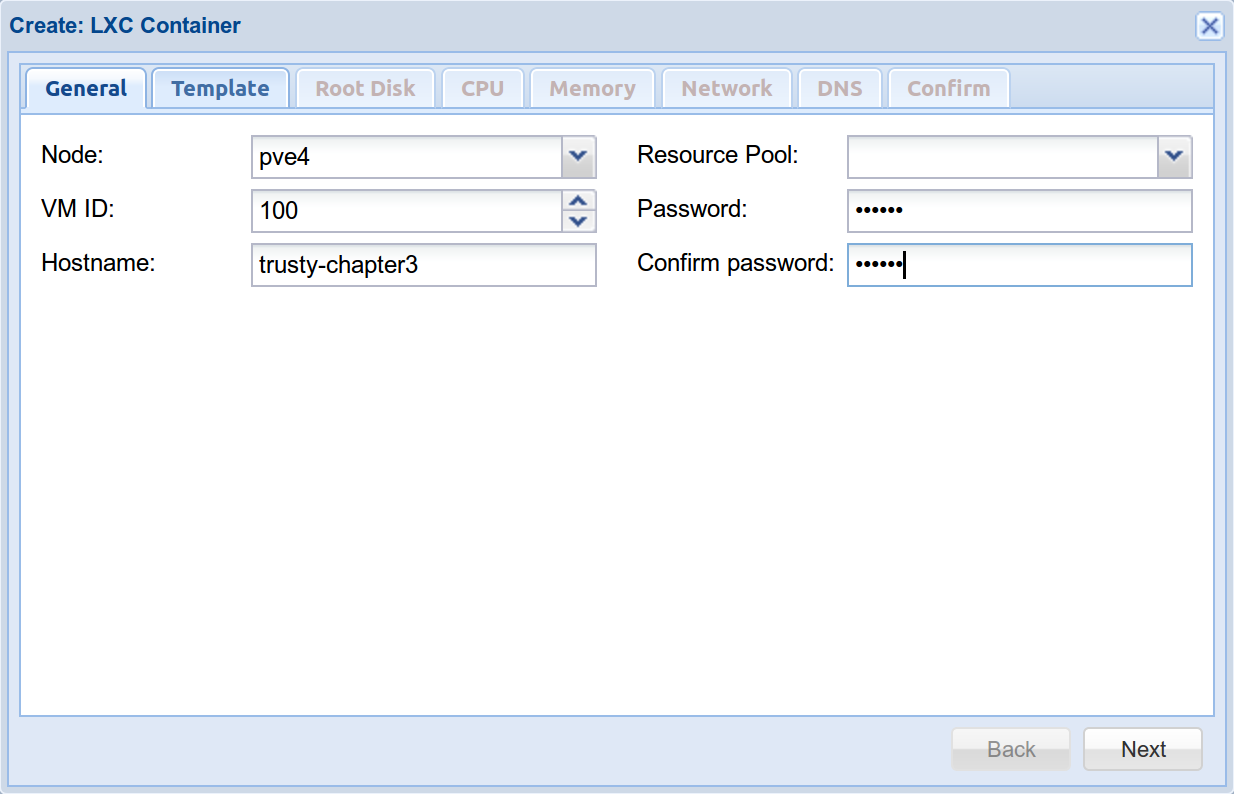
Task: Open the Node dropdown arrow
Action: [x=577, y=157]
